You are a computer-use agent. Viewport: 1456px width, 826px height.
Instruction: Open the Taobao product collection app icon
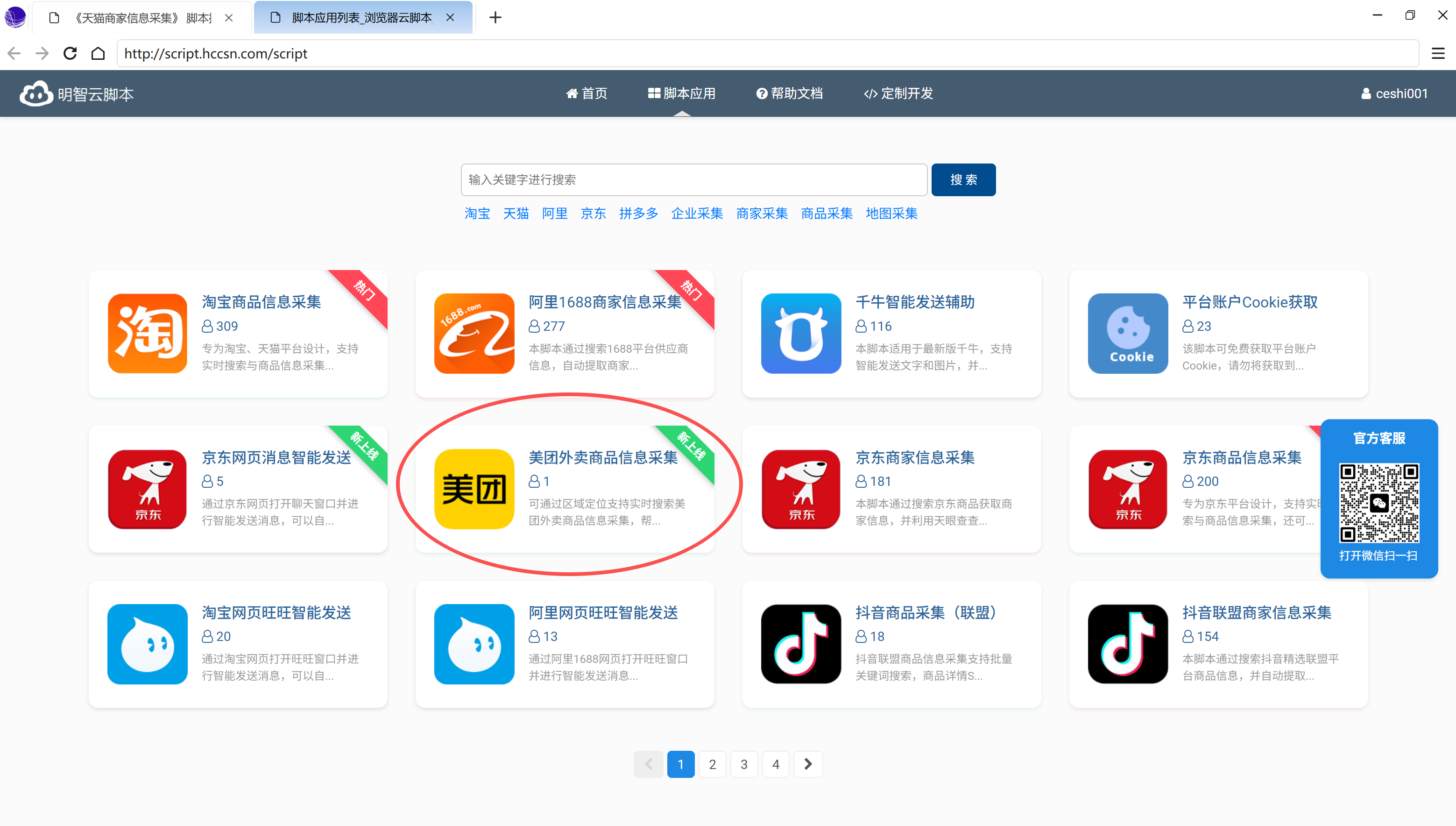[148, 334]
